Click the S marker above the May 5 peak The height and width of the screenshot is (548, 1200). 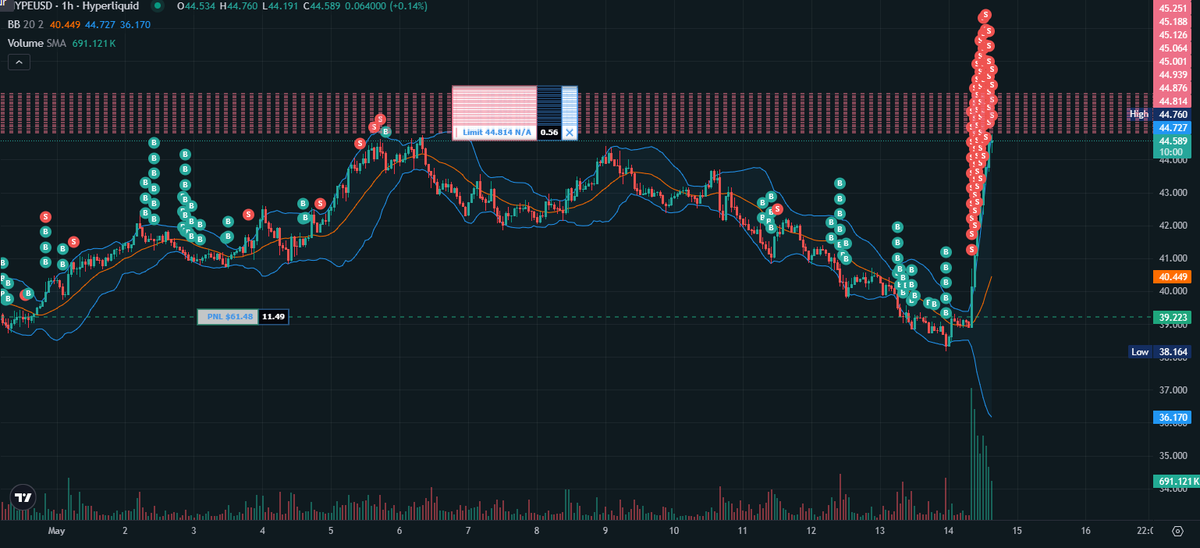[381, 119]
